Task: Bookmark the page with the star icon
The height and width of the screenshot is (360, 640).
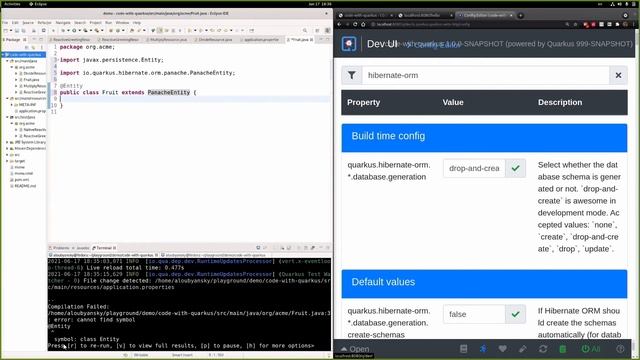Action: pos(576,24)
